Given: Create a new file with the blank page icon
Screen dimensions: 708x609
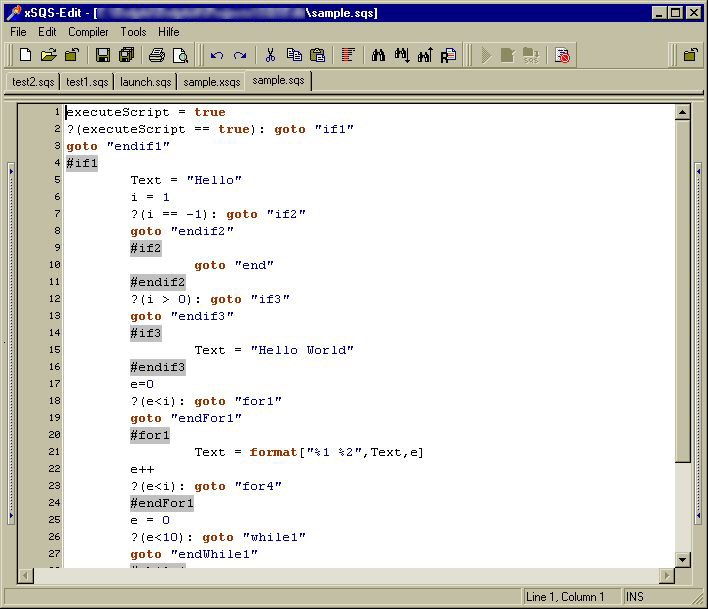Looking at the screenshot, I should (26, 55).
